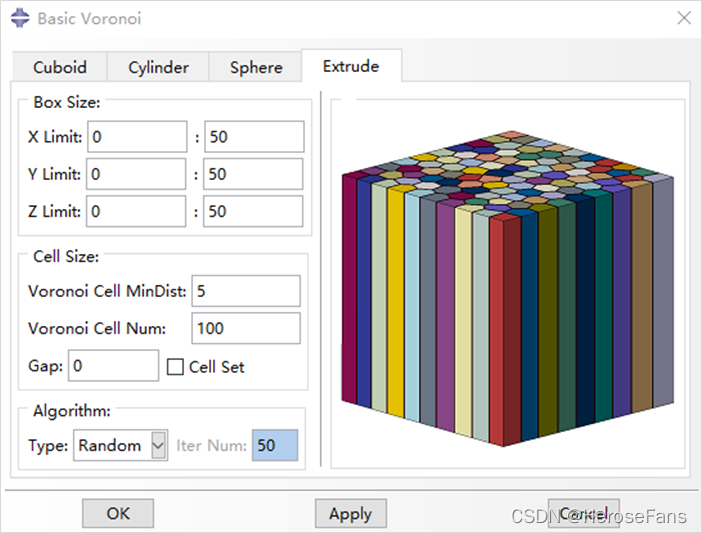Viewport: 702px width, 533px height.
Task: Click the Cancel button
Action: pyautogui.click(x=584, y=513)
